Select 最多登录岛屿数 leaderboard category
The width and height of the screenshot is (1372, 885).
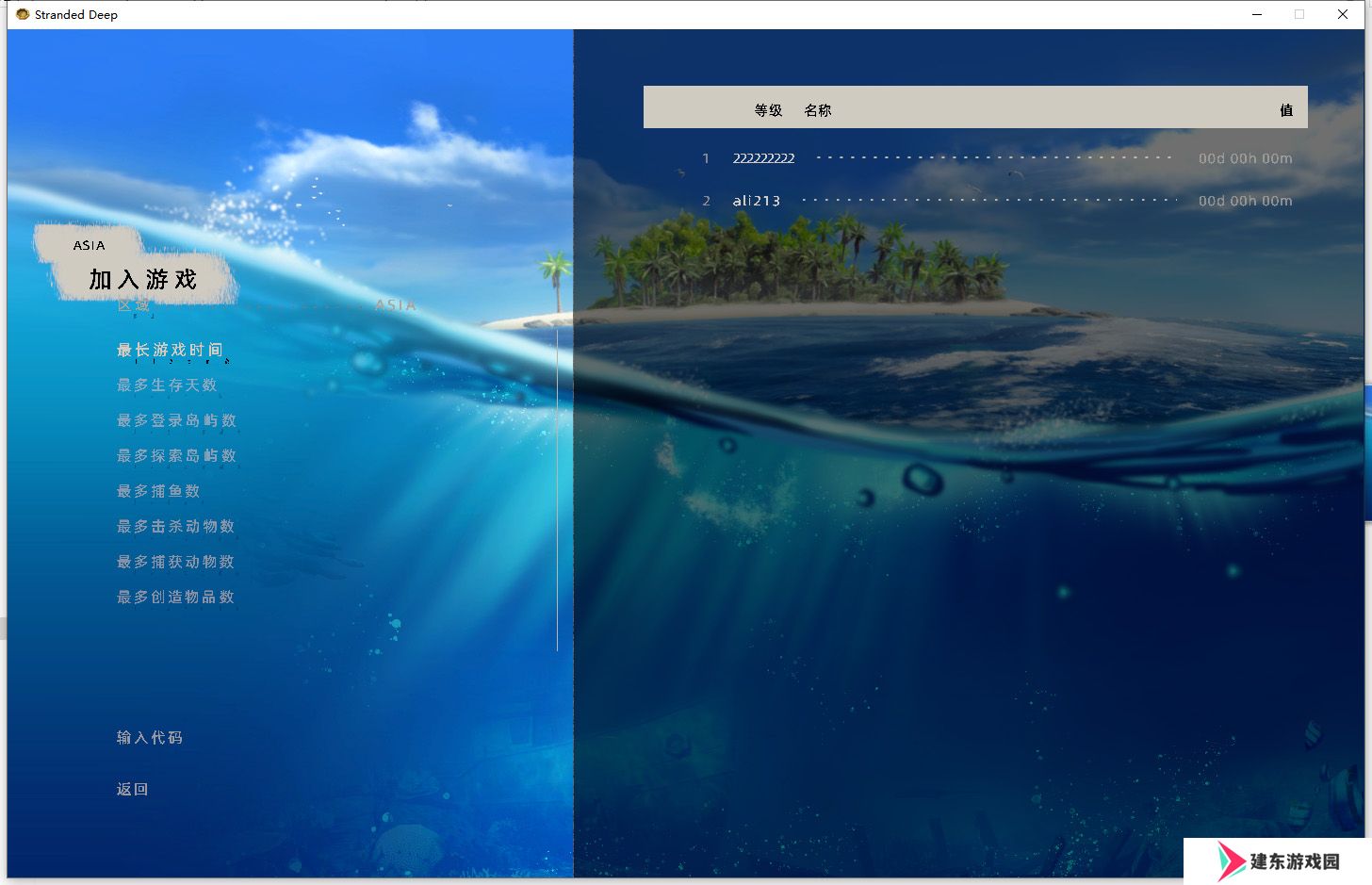[x=176, y=420]
